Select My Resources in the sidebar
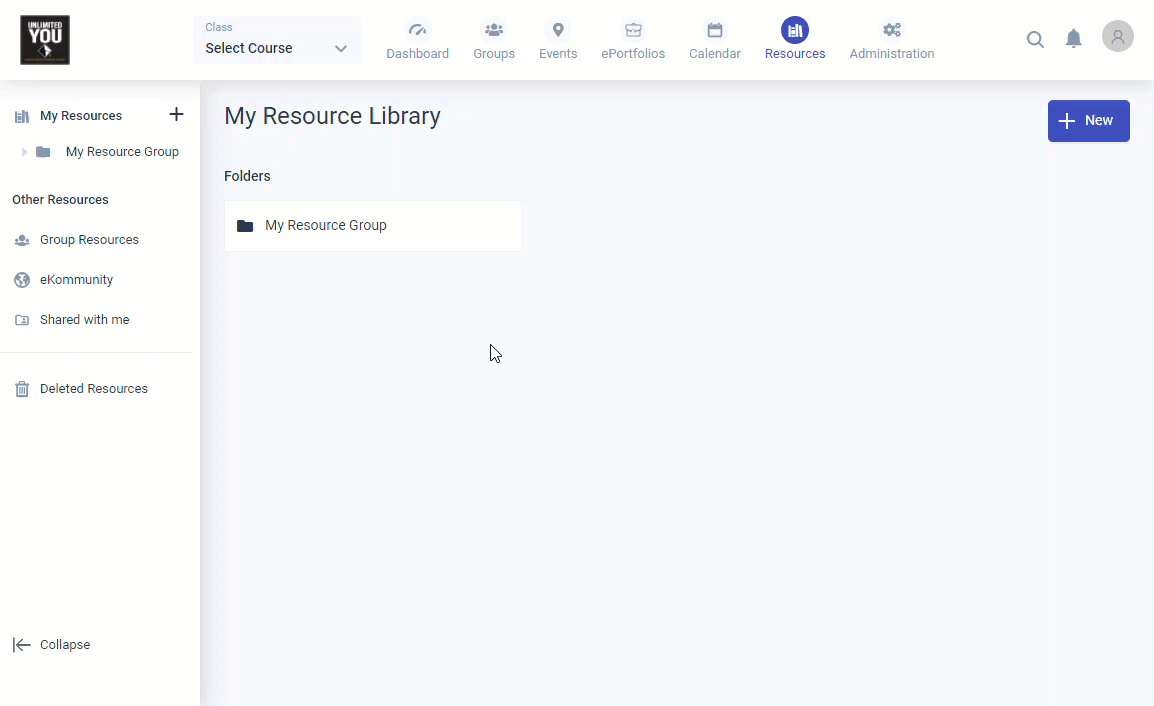 point(81,116)
